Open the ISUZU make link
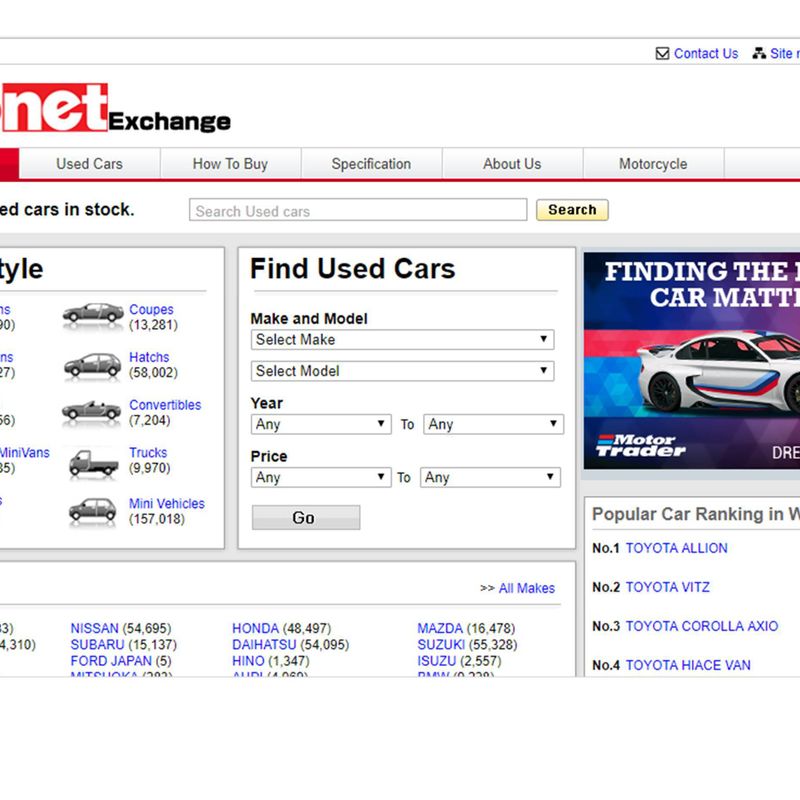Image resolution: width=800 pixels, height=800 pixels. click(x=437, y=661)
